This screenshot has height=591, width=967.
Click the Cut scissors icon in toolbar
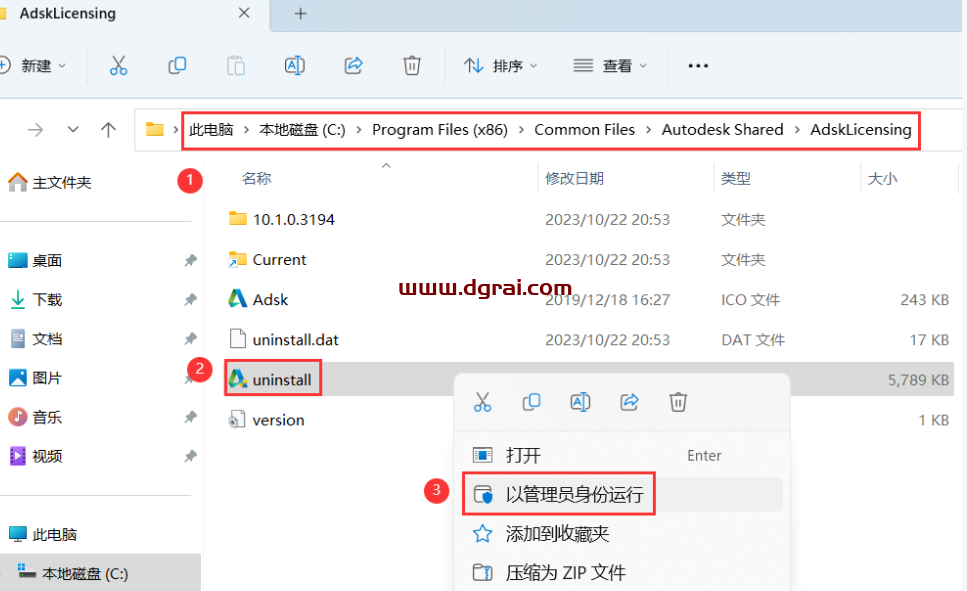[118, 66]
